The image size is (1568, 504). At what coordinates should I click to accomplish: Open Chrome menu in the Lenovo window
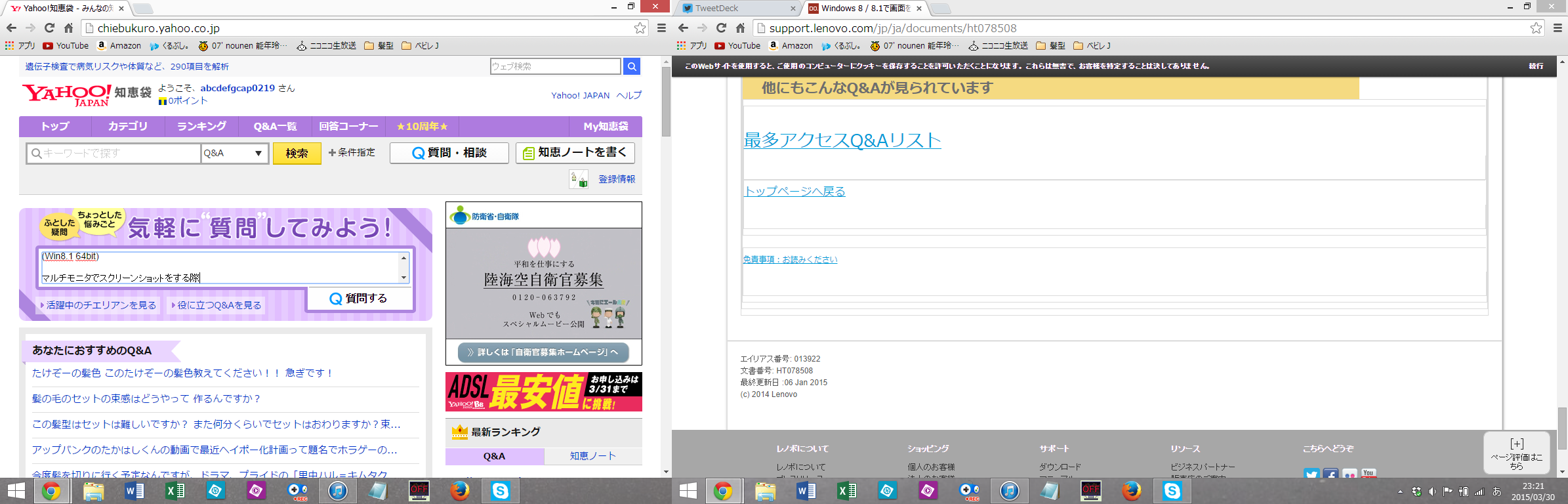[1558, 28]
